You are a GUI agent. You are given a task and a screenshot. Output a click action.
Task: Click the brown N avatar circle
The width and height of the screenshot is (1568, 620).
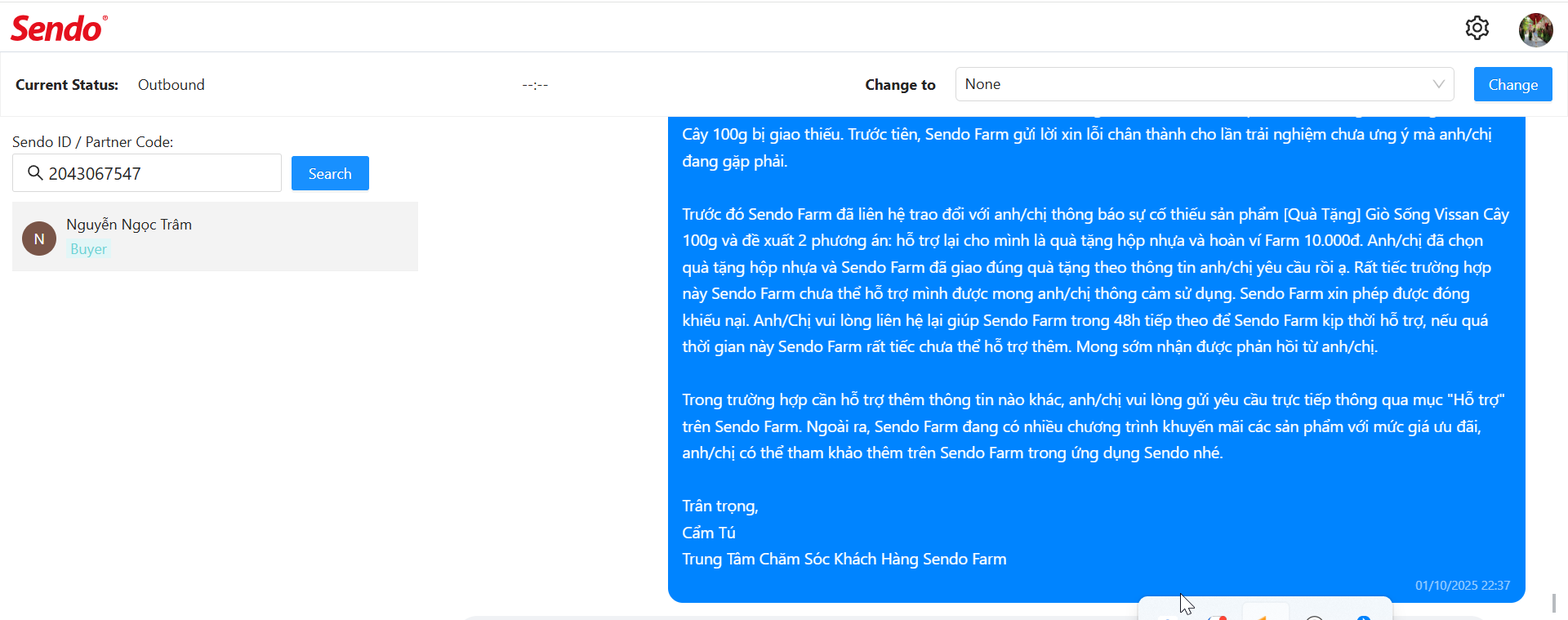coord(39,239)
